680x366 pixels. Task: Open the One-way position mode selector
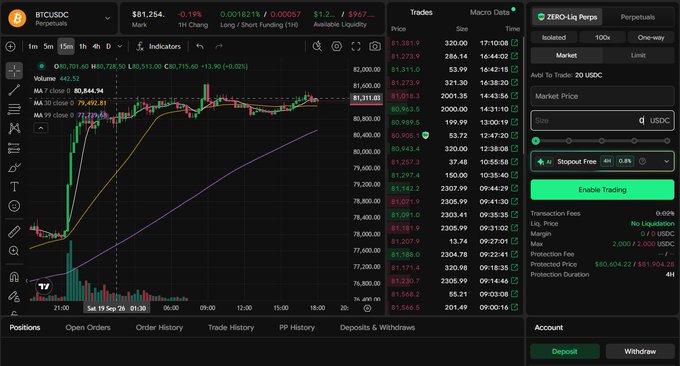click(x=651, y=38)
